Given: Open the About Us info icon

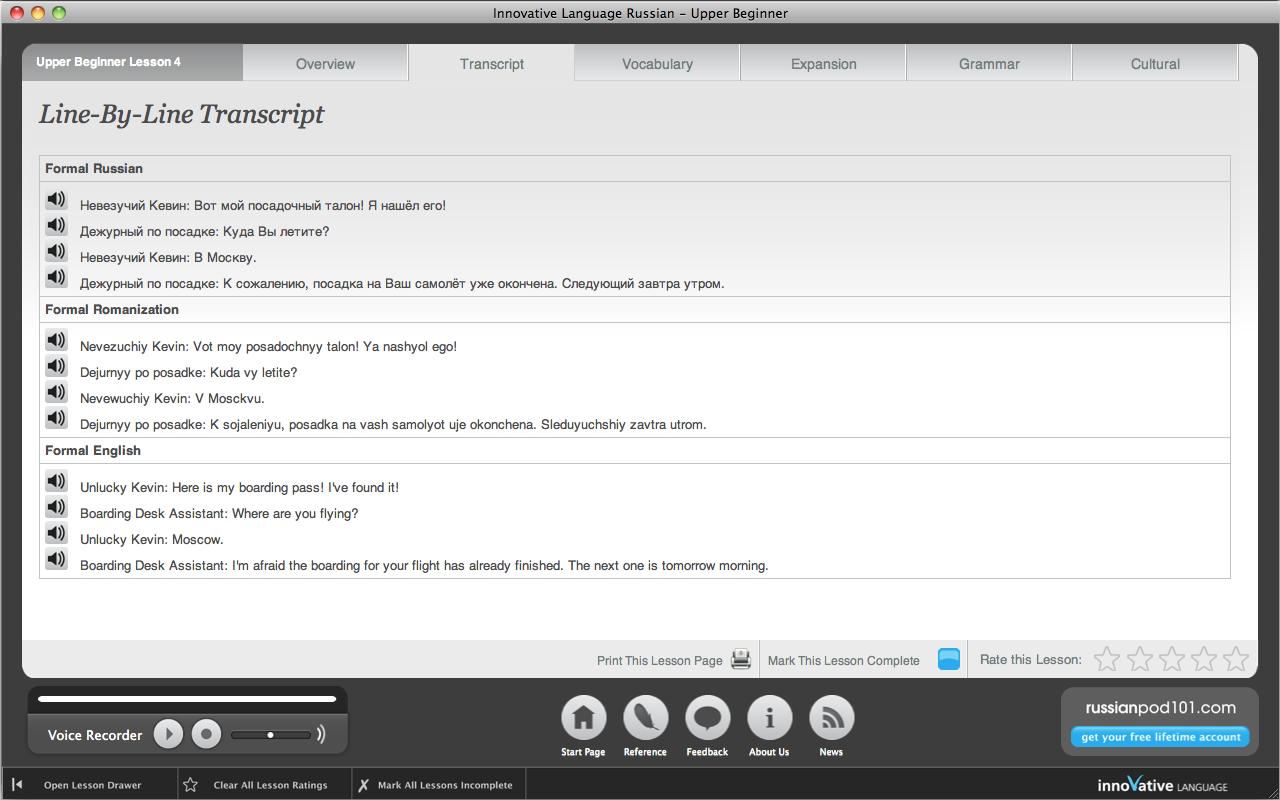Looking at the screenshot, I should click(769, 718).
